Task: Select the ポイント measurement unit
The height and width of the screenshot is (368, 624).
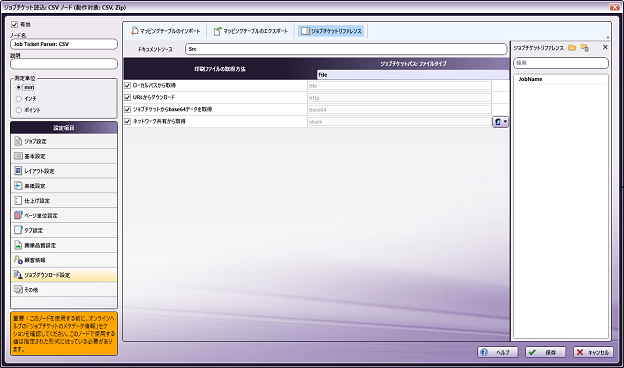Action: [18, 110]
